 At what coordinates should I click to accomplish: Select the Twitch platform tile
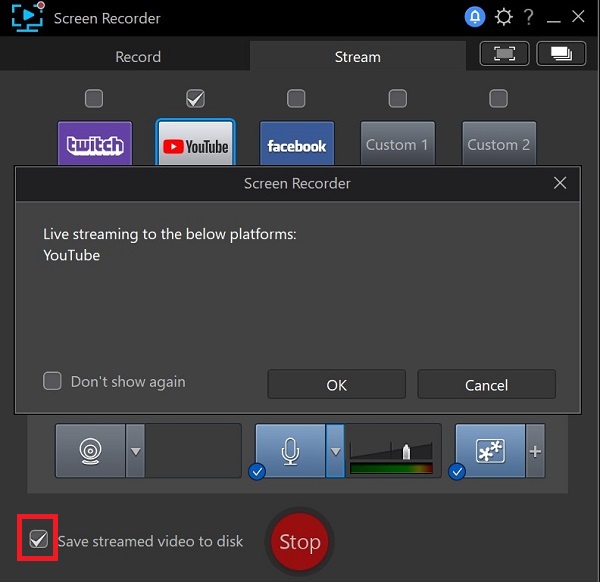95,143
